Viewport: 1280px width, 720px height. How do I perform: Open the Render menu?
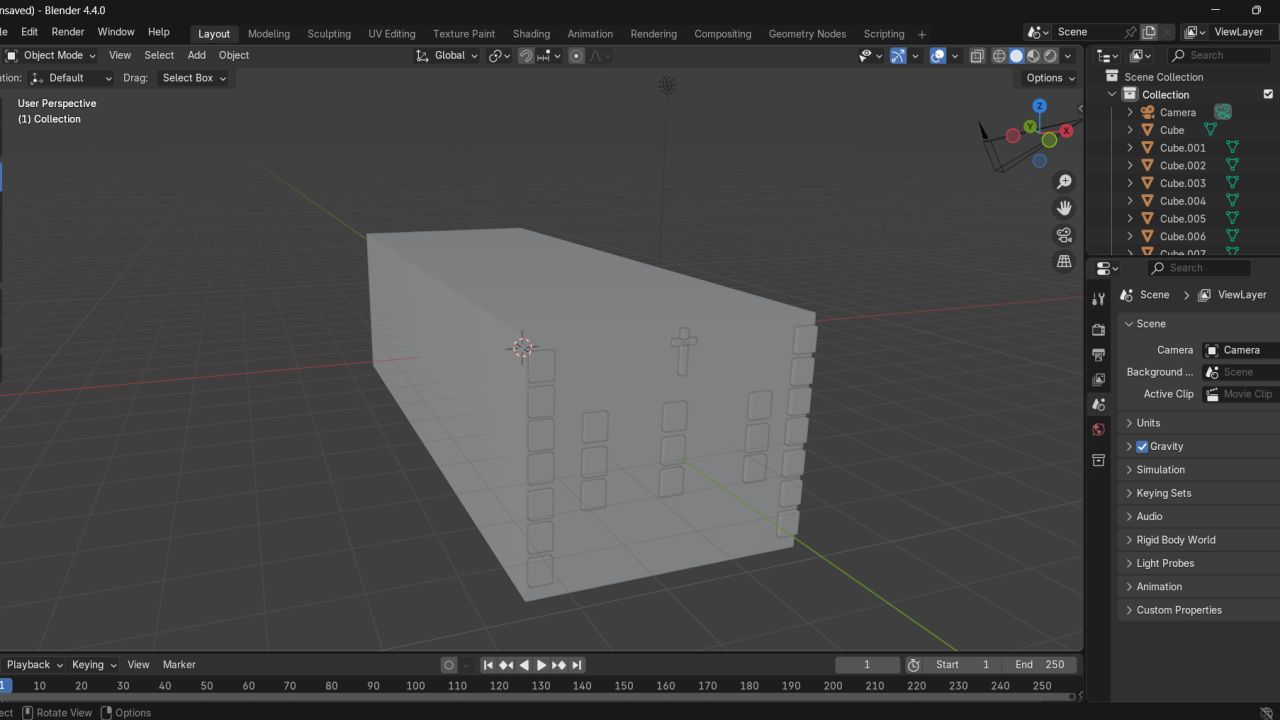click(x=68, y=32)
